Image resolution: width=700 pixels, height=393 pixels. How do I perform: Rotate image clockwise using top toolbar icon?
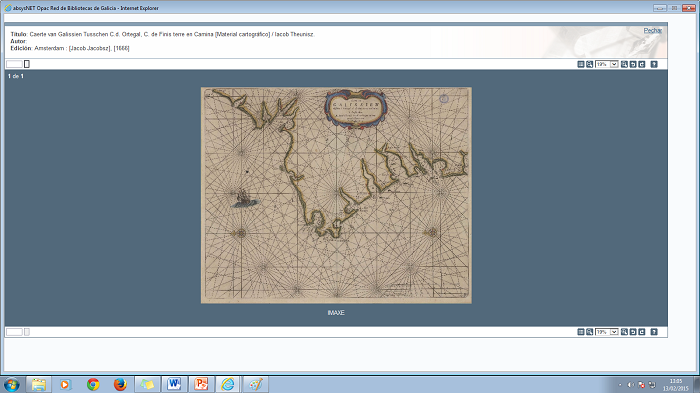(x=642, y=64)
